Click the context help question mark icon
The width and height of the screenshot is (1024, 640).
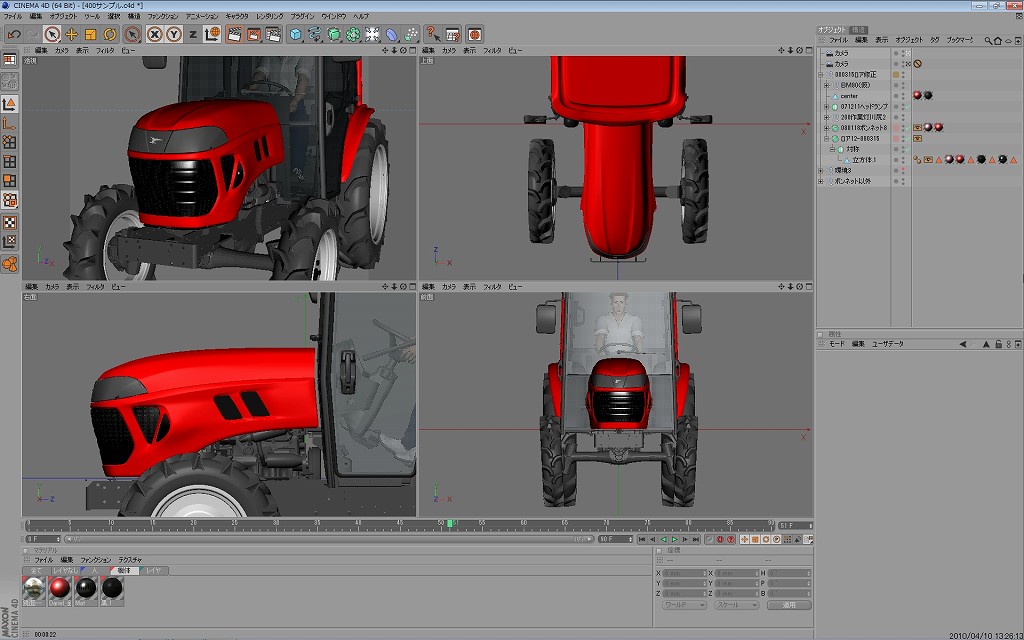coord(432,34)
